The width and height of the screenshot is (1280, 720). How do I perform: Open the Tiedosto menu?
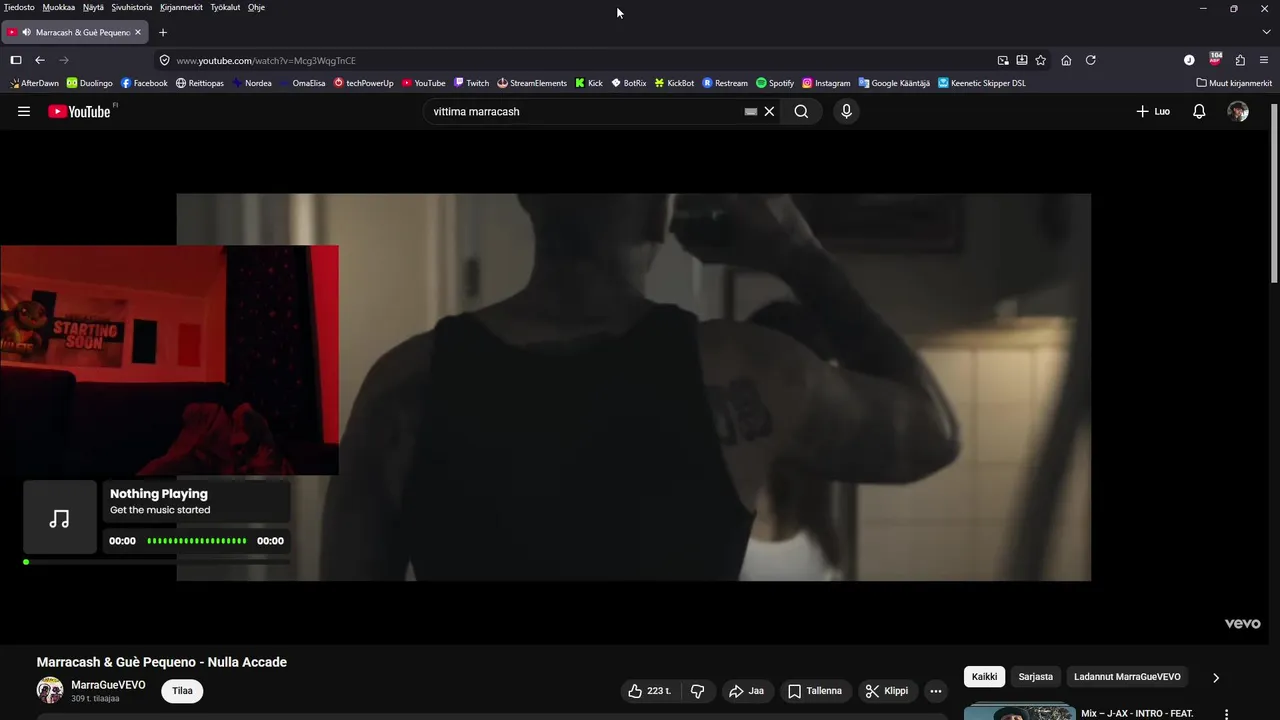pyautogui.click(x=19, y=7)
